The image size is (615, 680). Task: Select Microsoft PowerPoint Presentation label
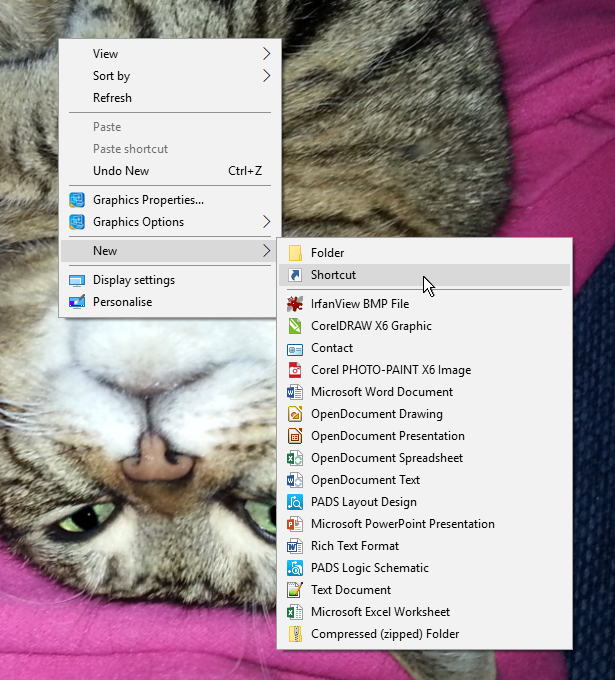(403, 524)
